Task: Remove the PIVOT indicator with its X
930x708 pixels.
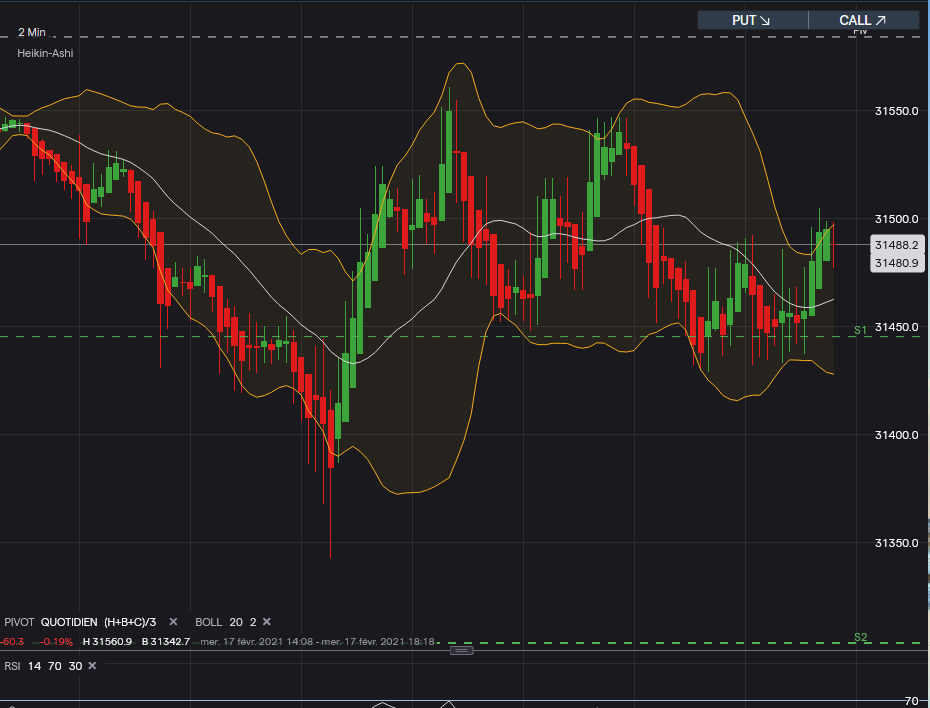Action: (173, 622)
